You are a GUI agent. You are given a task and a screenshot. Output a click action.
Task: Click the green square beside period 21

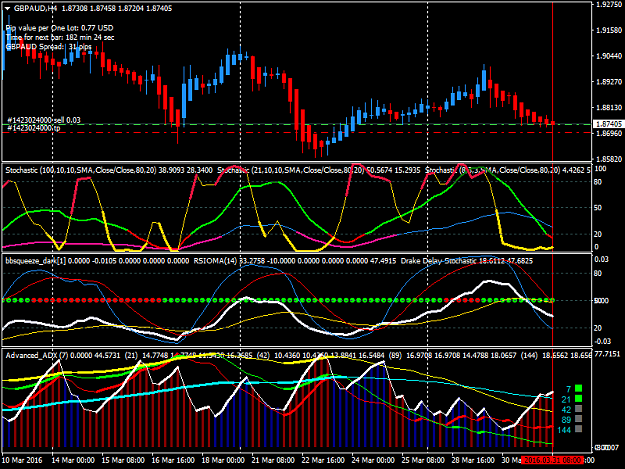pos(579,398)
